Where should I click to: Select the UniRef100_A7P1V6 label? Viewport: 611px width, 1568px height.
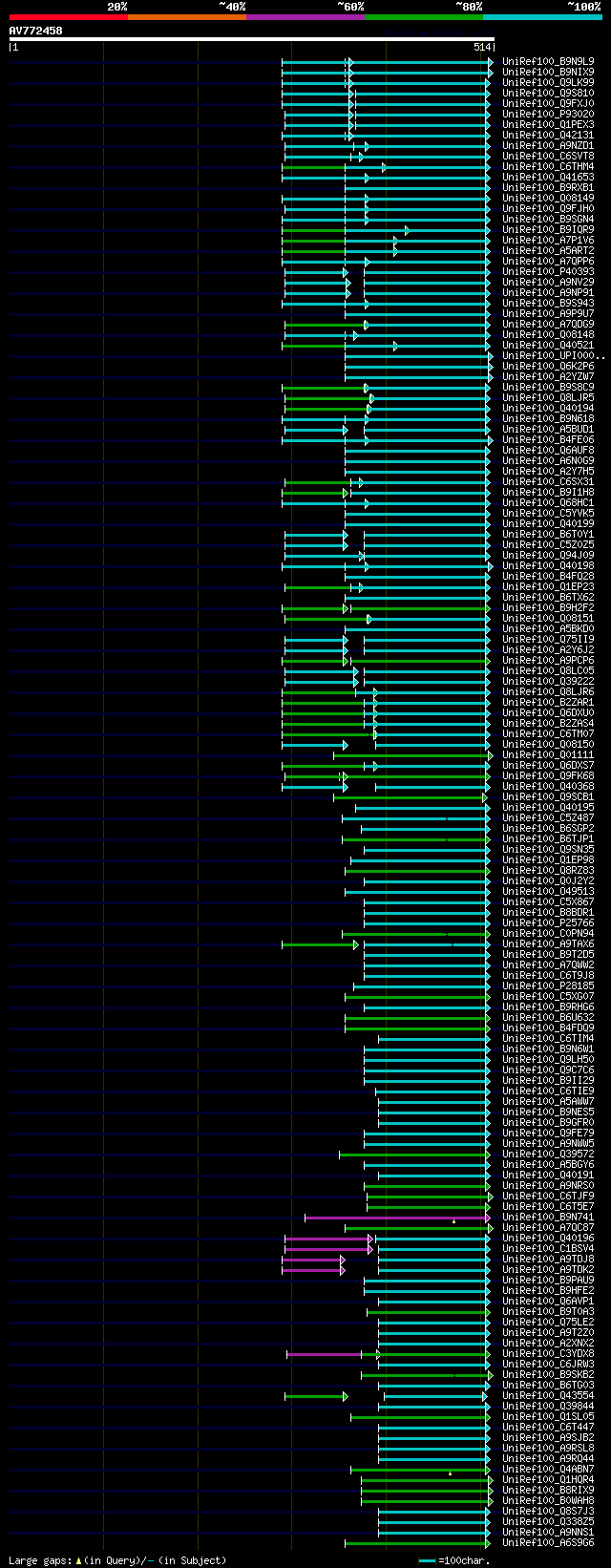[x=548, y=240]
